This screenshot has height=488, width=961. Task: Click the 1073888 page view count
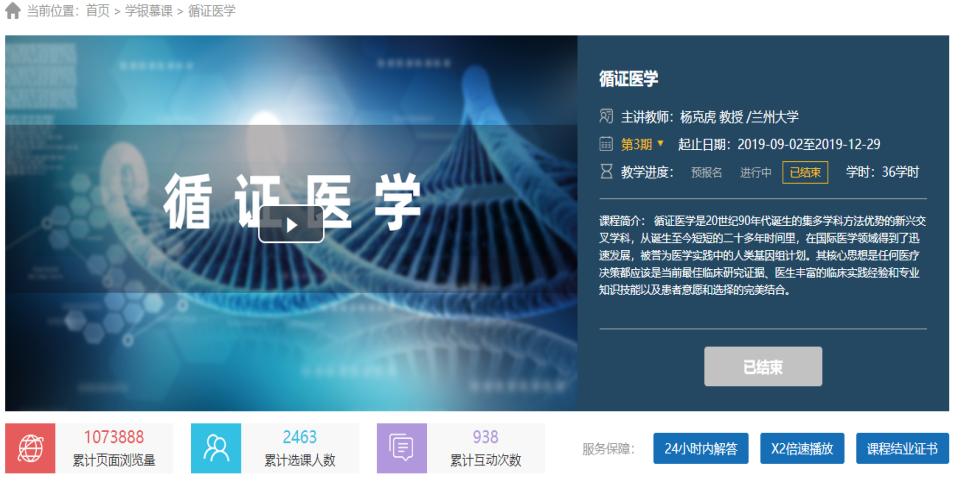114,437
